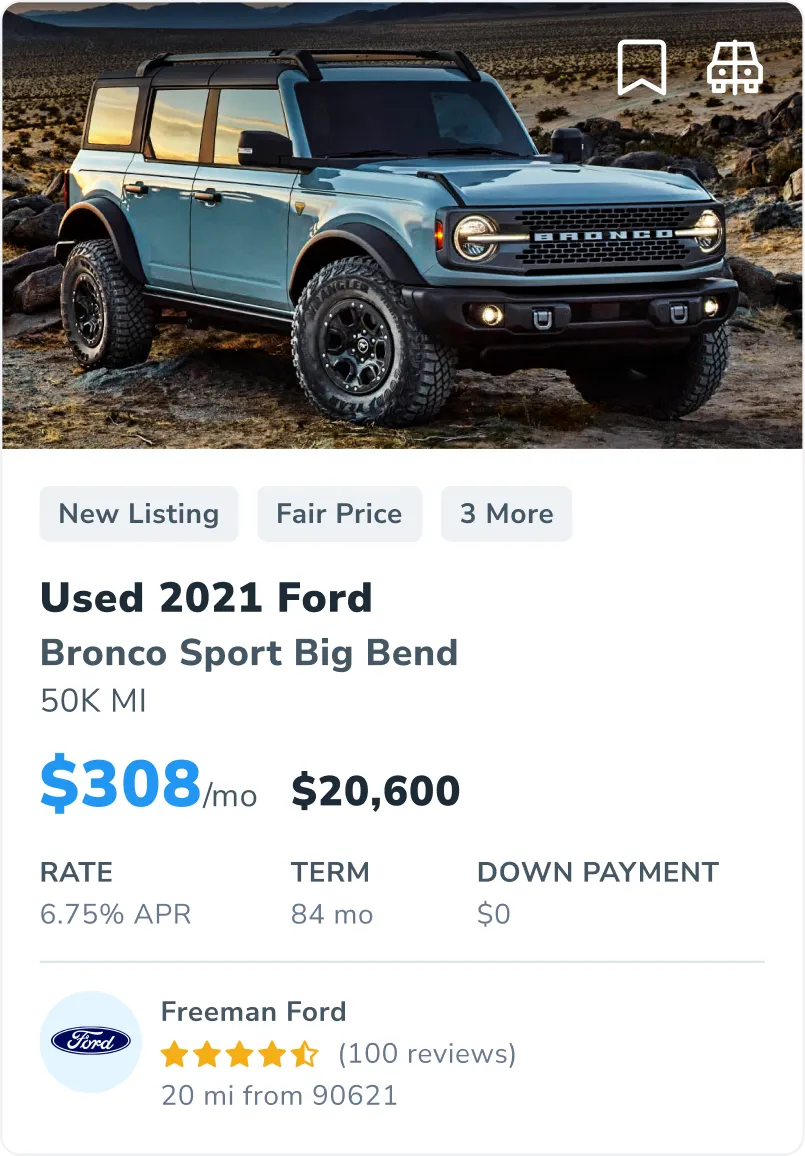
Task: Click the compare vehicles icon
Action: pos(735,68)
